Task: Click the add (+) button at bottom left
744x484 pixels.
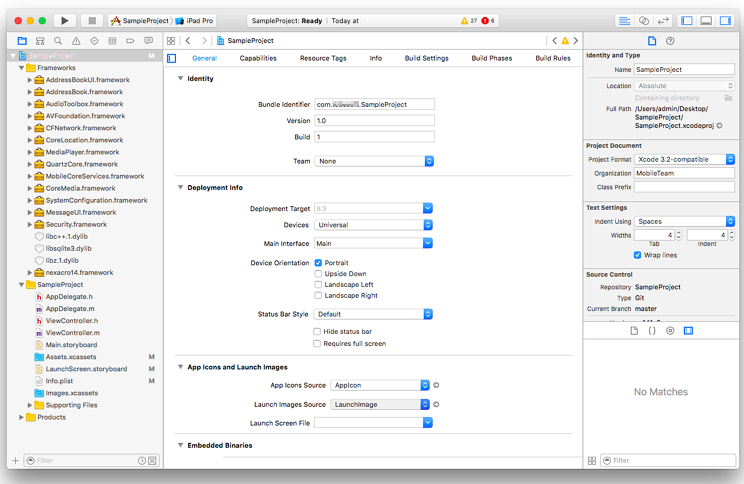Action: point(15,461)
